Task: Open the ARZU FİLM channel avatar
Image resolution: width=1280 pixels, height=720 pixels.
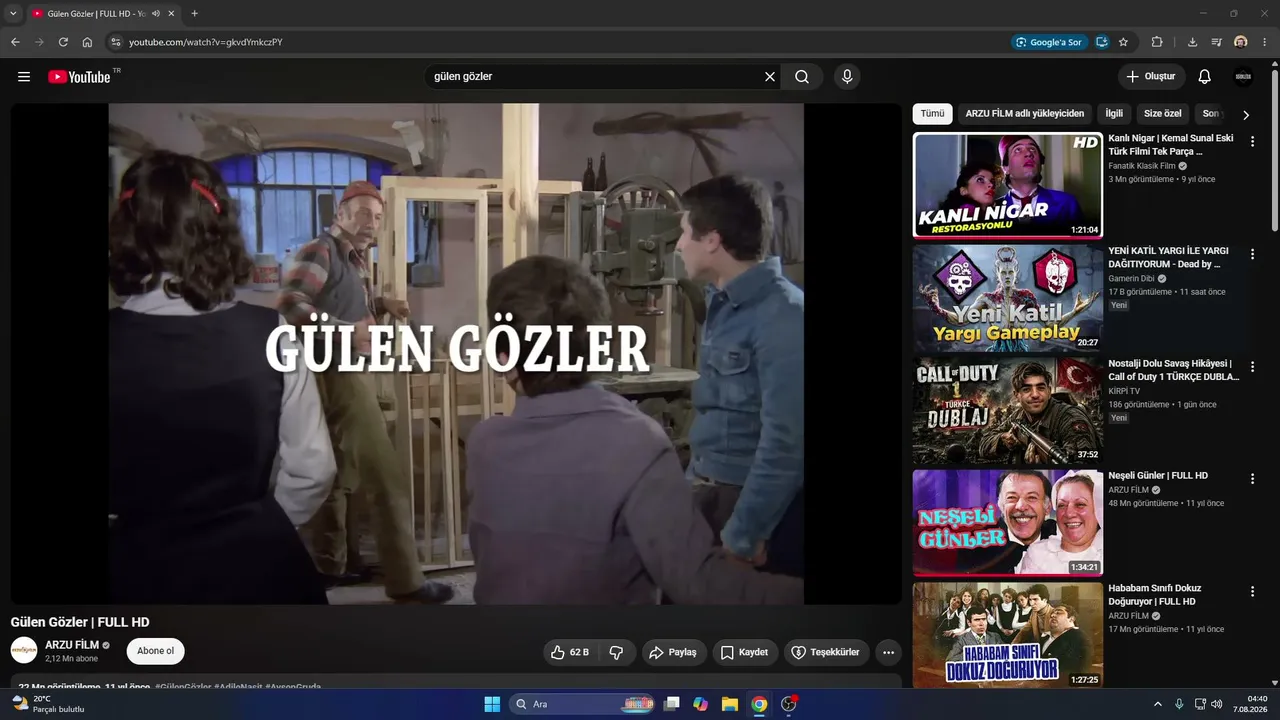Action: [24, 650]
